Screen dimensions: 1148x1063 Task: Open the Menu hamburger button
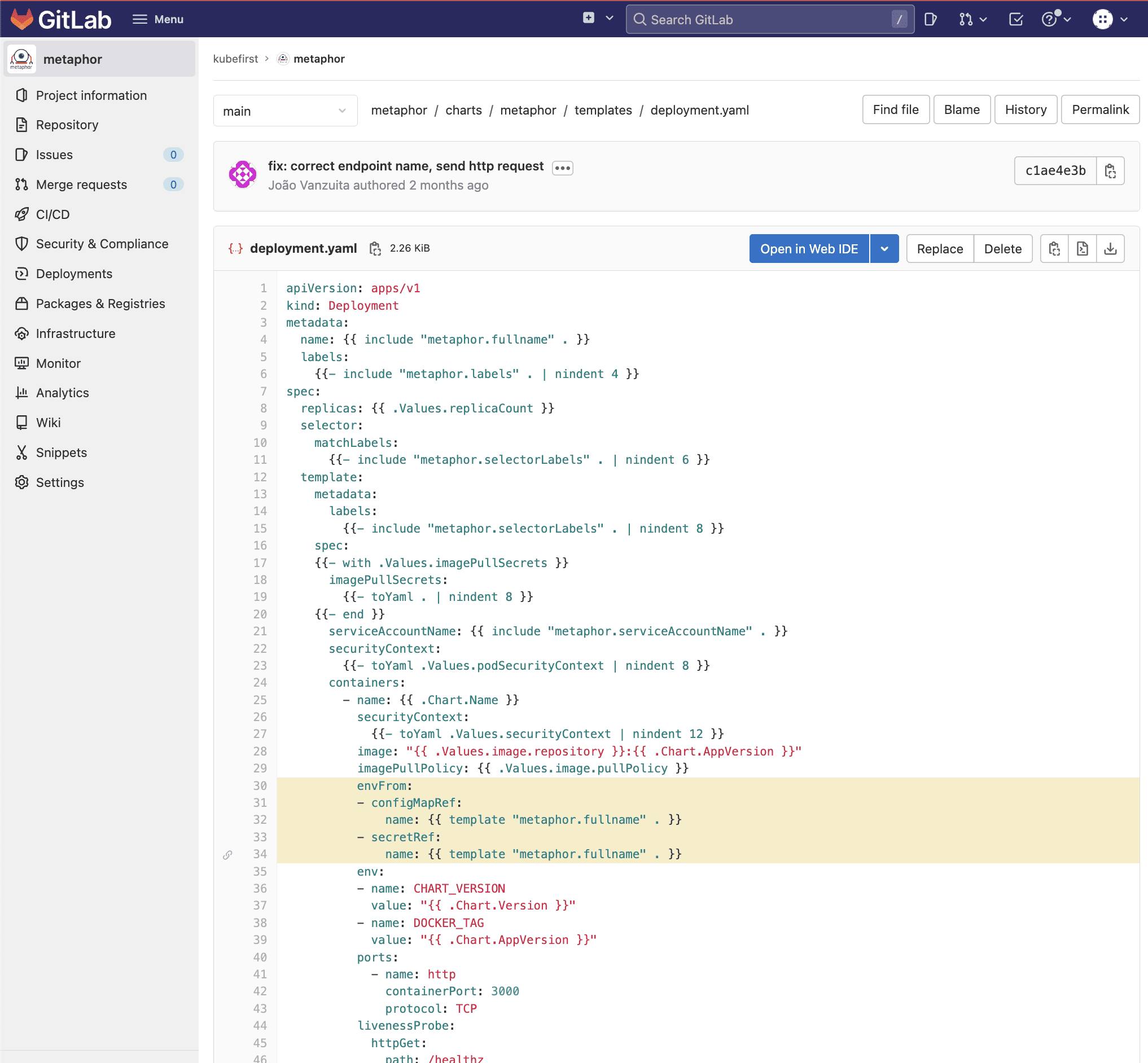157,19
